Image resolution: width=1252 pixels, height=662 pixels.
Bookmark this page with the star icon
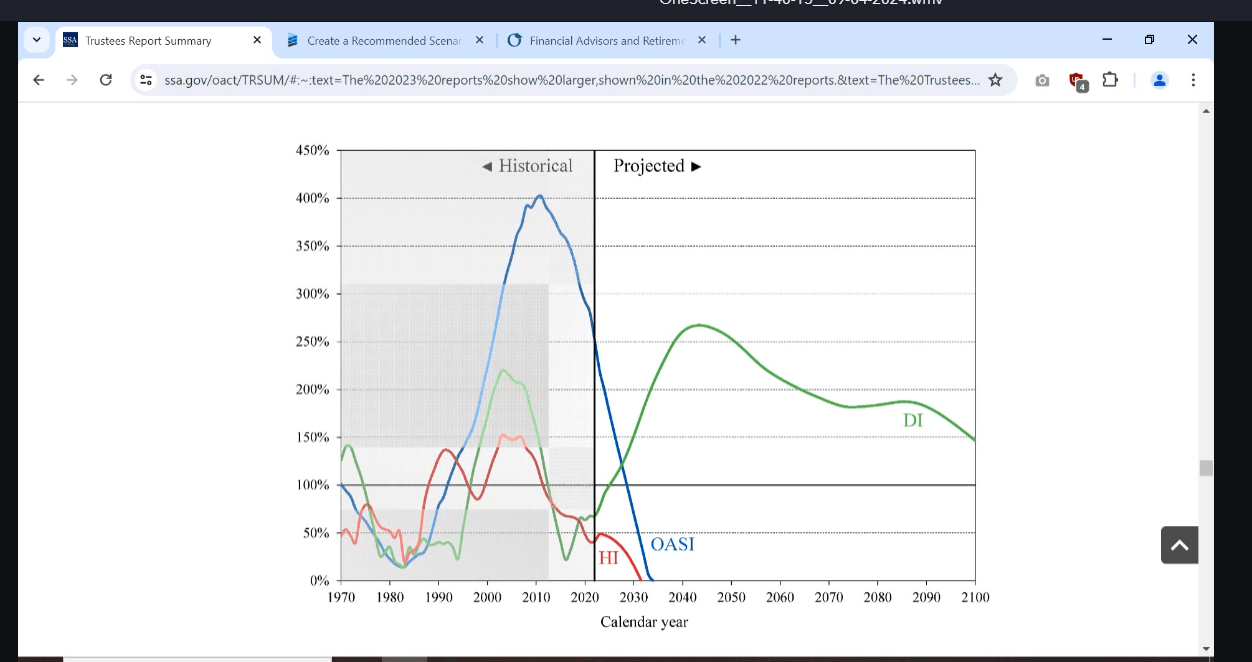click(x=995, y=79)
